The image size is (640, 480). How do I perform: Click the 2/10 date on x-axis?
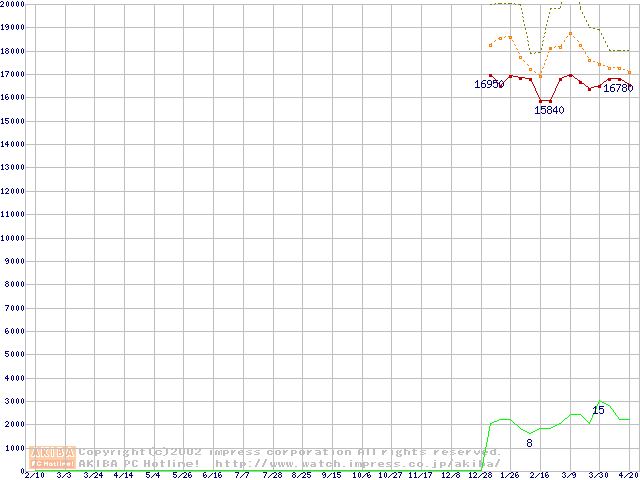[x=33, y=475]
